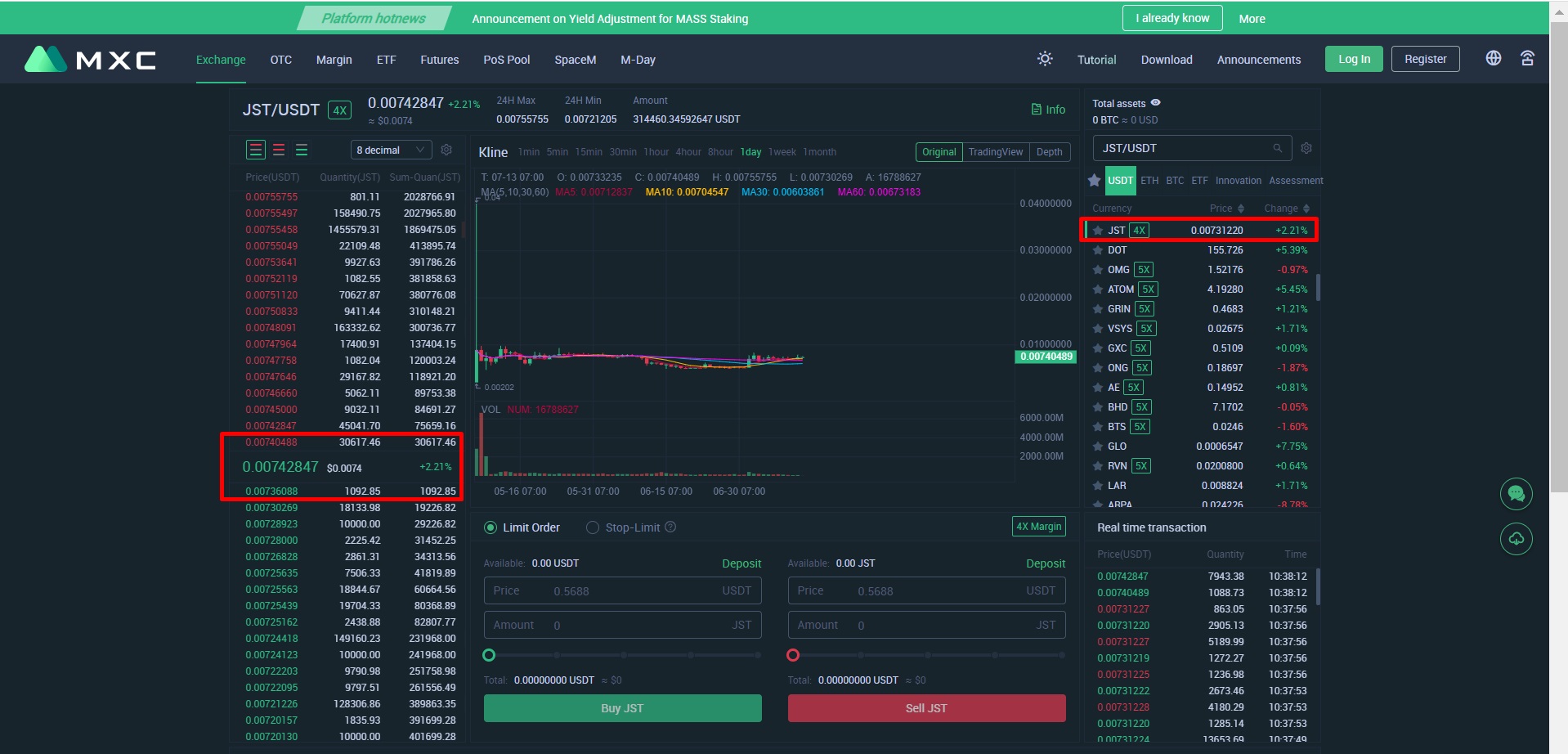Click the 4X Margin button
Viewport: 1568px width, 754px height.
tap(1039, 527)
